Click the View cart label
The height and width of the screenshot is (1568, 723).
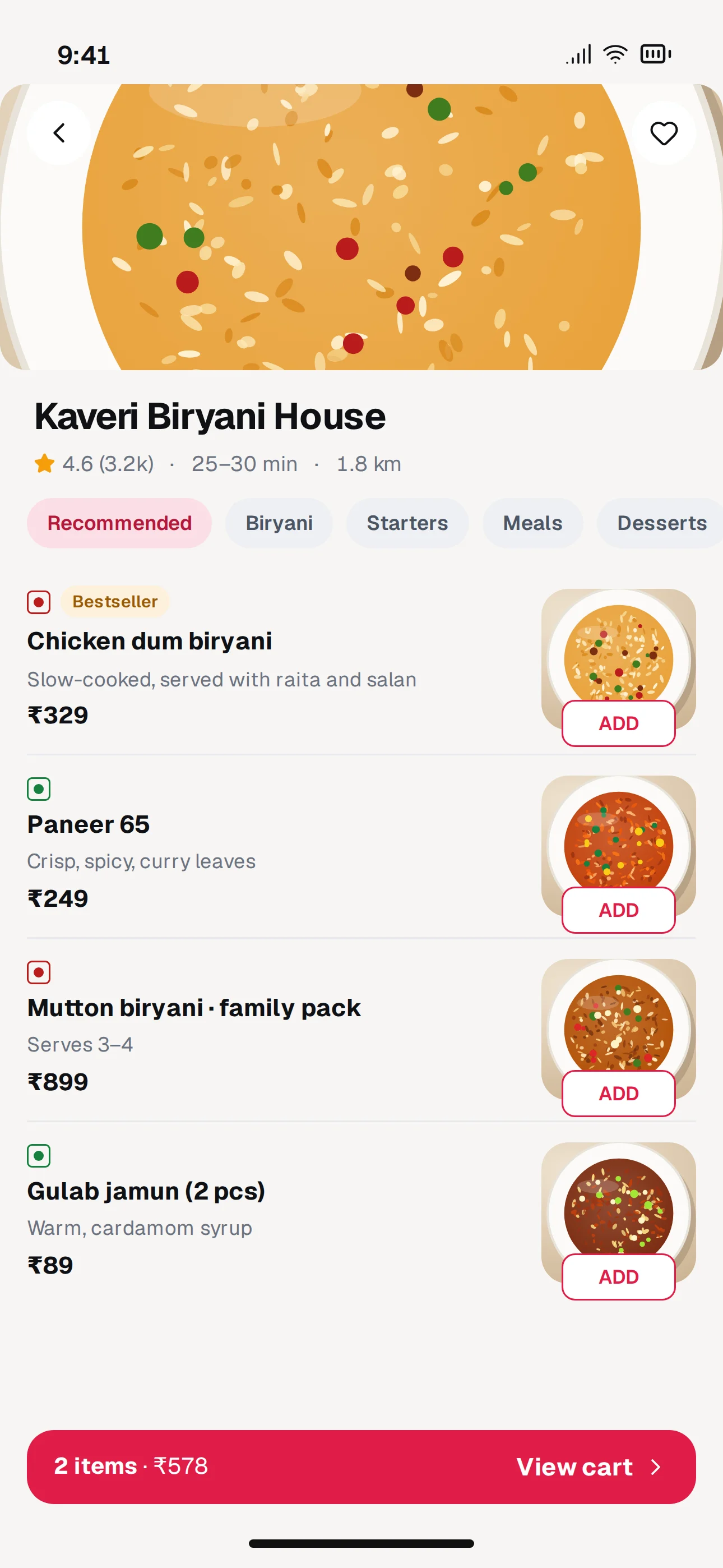[574, 1467]
